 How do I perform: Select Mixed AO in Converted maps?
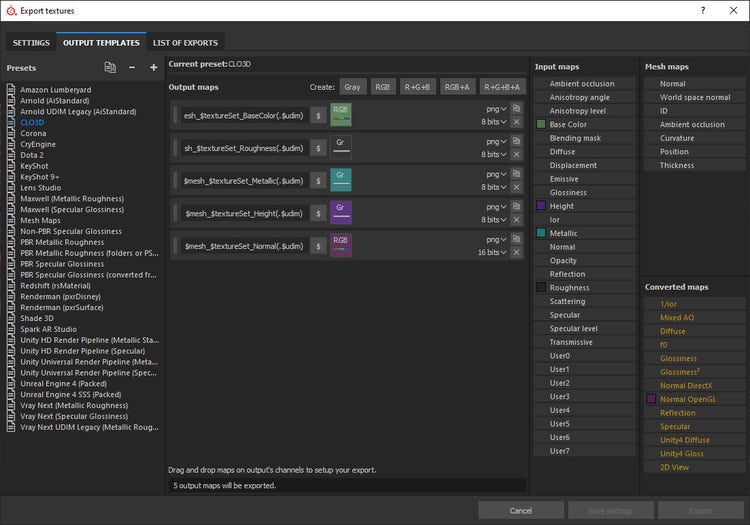[x=695, y=317]
